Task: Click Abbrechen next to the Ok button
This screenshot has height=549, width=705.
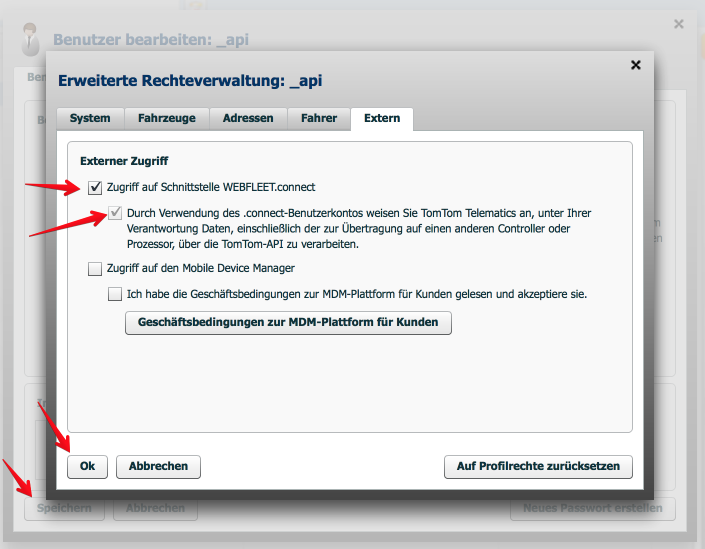Action: [158, 466]
